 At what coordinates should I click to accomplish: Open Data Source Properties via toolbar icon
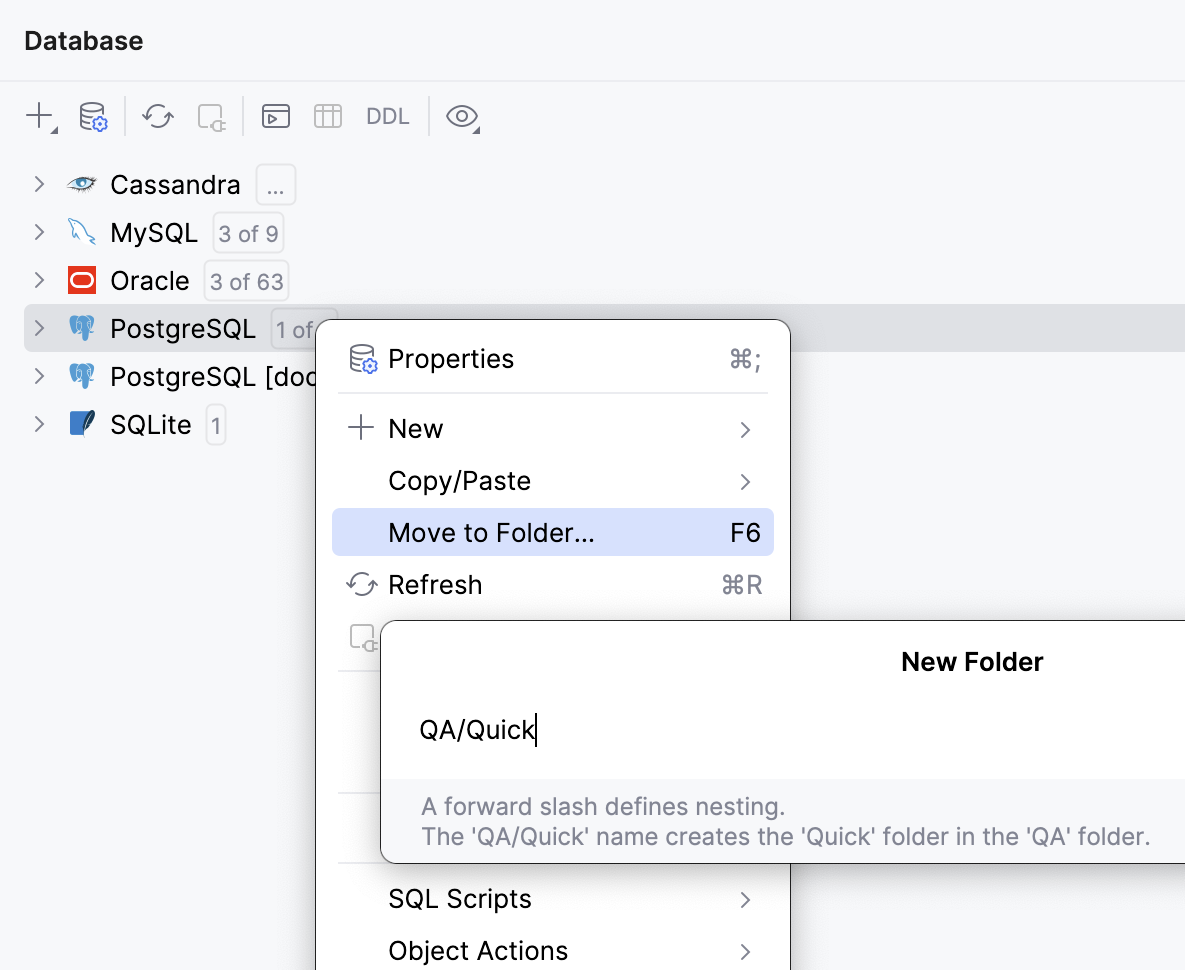[x=92, y=116]
